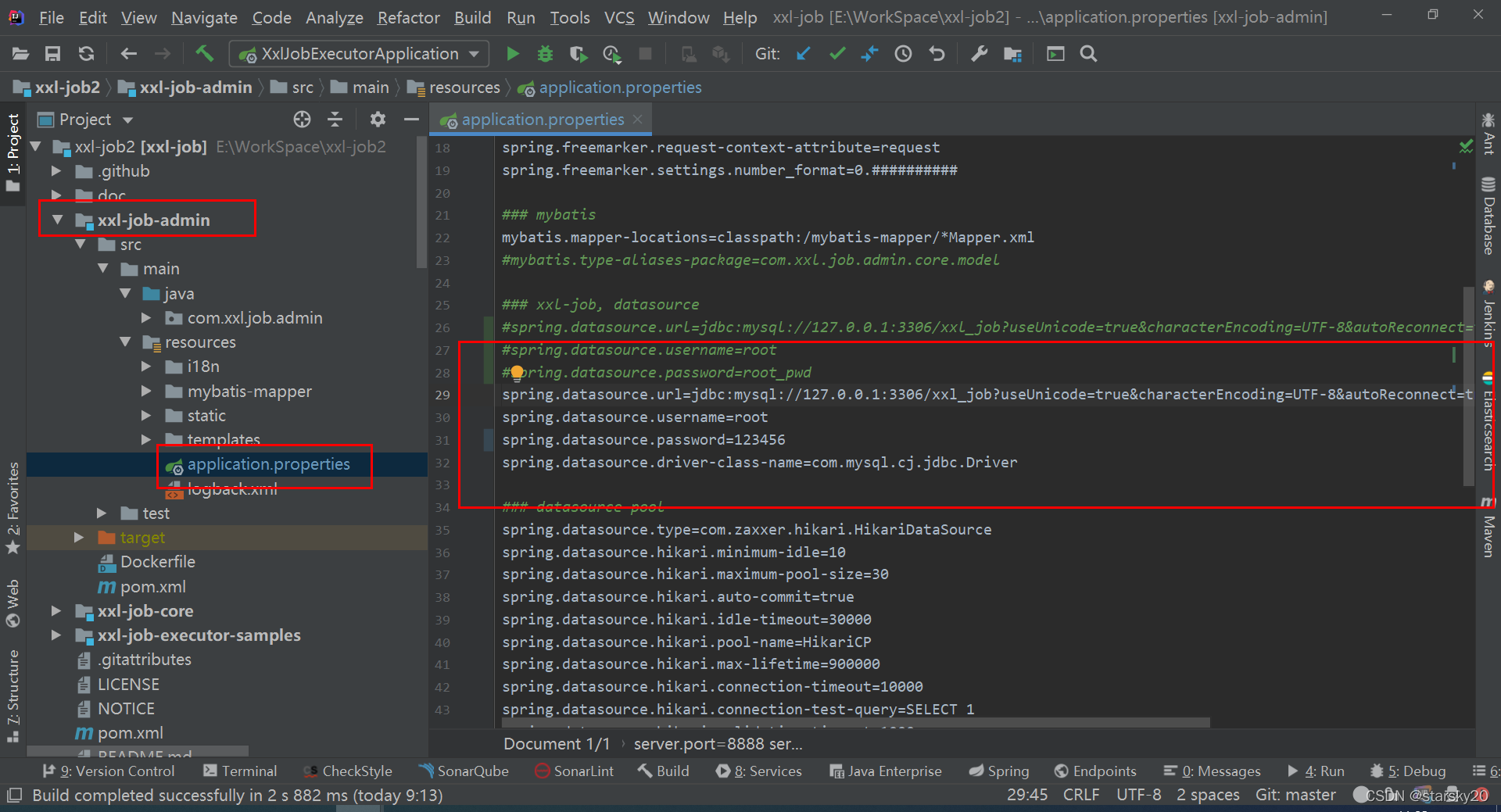Open Project Structure icon

[x=1012, y=54]
